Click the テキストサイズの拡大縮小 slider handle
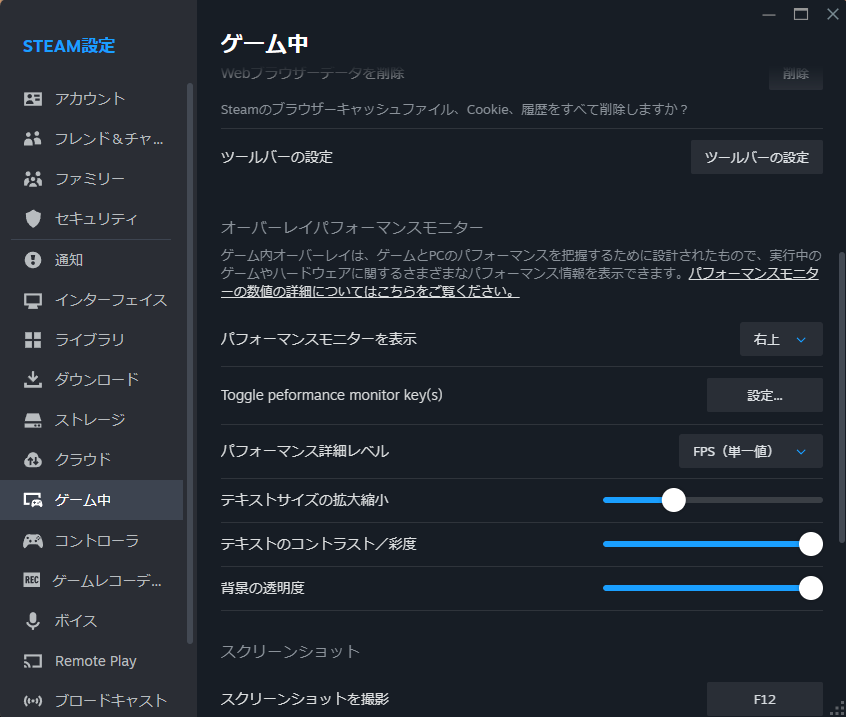The image size is (846, 717). [x=674, y=500]
